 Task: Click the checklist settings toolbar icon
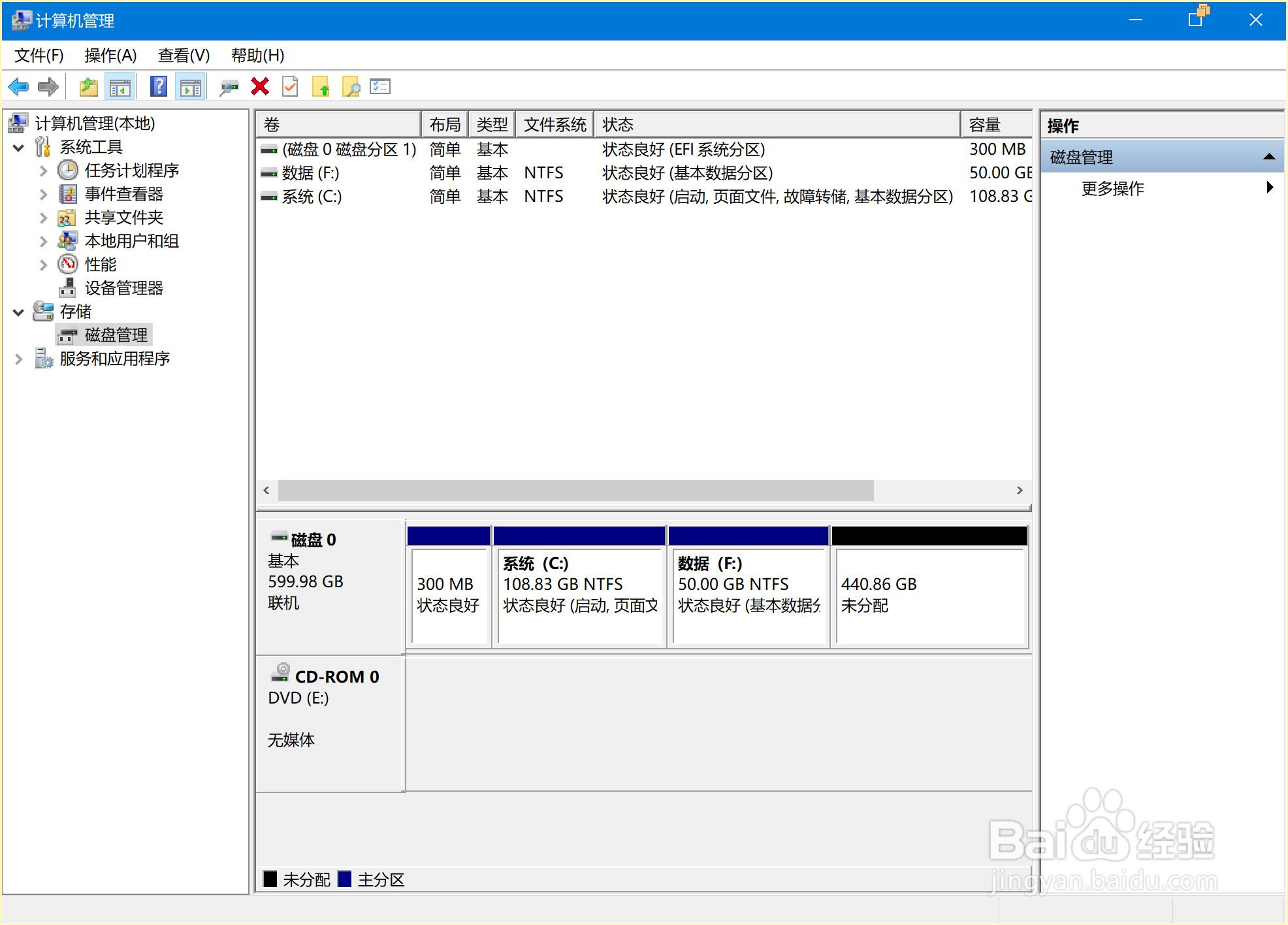pos(380,86)
